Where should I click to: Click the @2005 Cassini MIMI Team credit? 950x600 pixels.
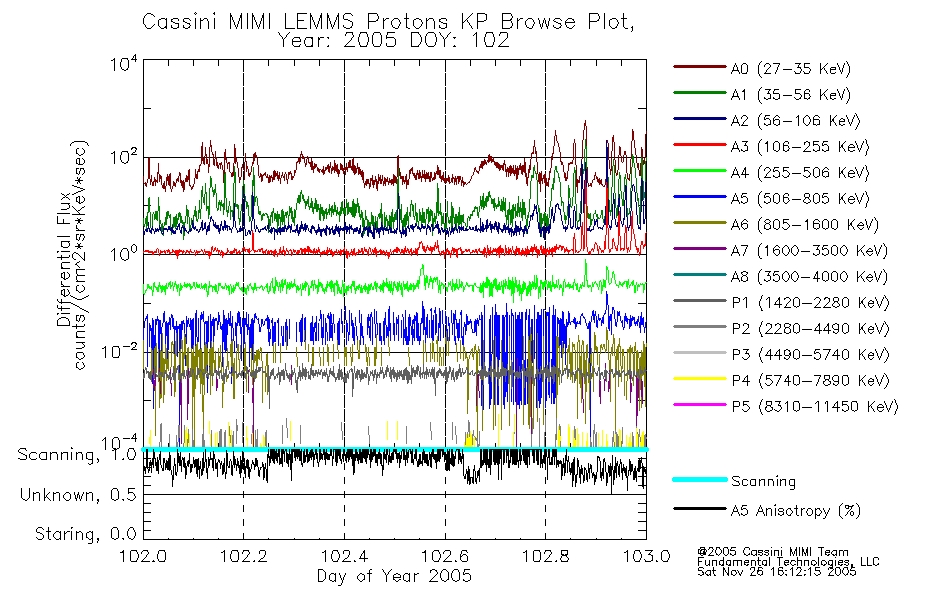coord(772,552)
